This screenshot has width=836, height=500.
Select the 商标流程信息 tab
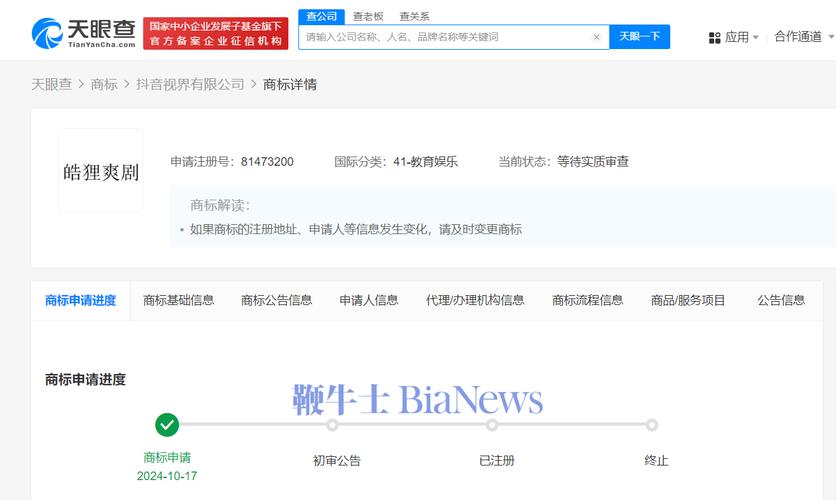[x=588, y=301]
